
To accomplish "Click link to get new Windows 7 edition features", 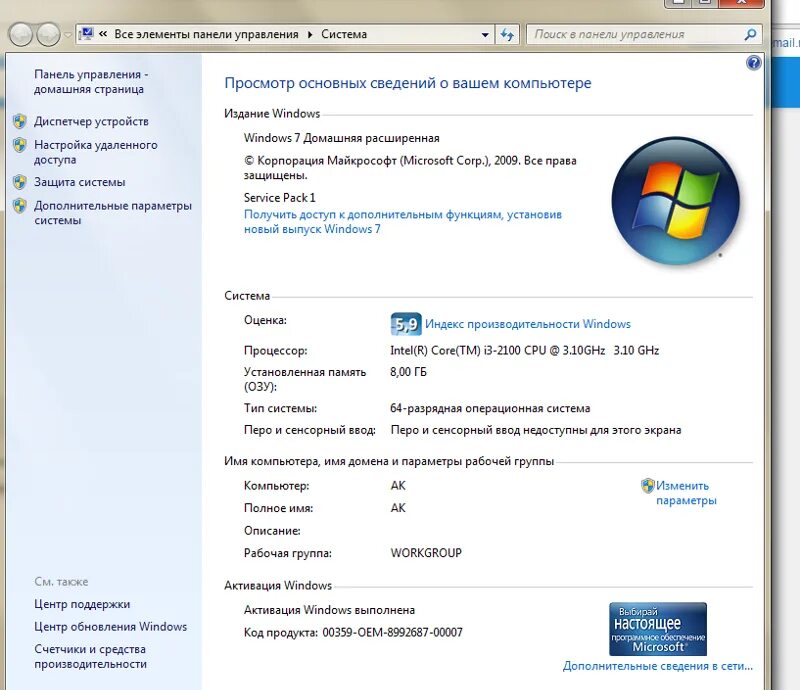I will (x=403, y=221).
